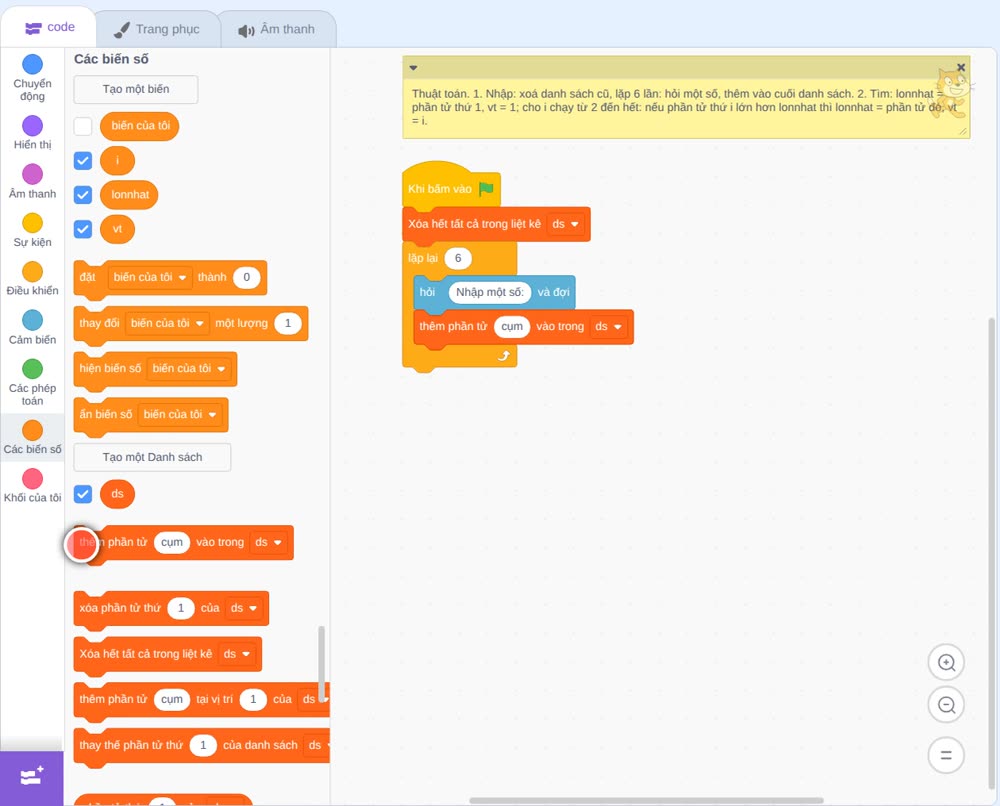Uncheck the variable 'i' checkbox
This screenshot has width=1000, height=806.
click(83, 161)
